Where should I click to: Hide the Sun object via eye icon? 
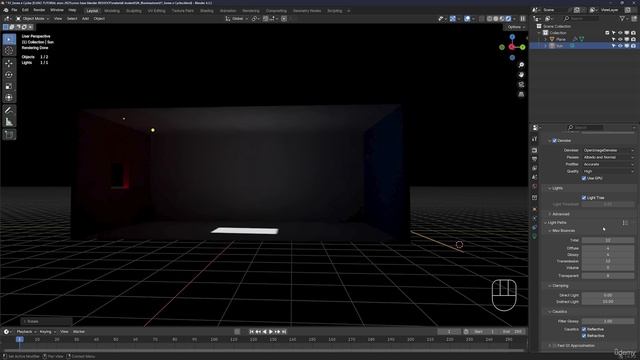[620, 46]
